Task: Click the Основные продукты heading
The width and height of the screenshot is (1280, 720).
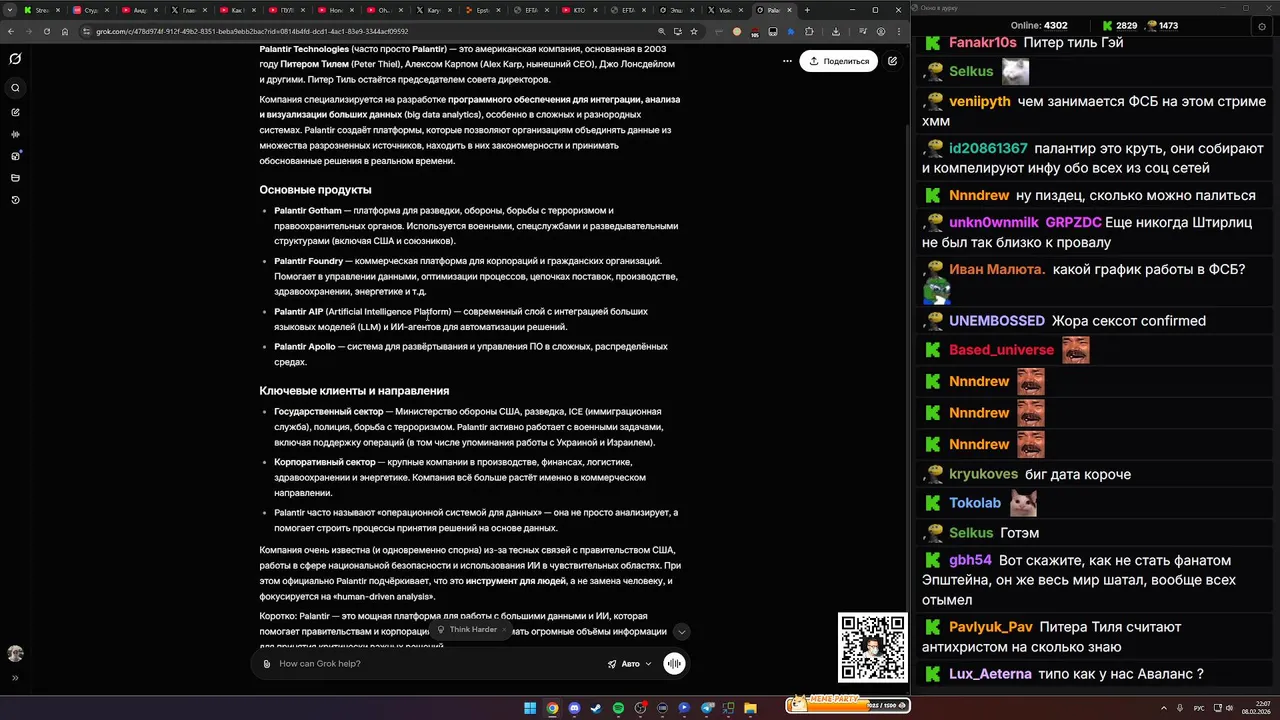Action: (x=315, y=190)
